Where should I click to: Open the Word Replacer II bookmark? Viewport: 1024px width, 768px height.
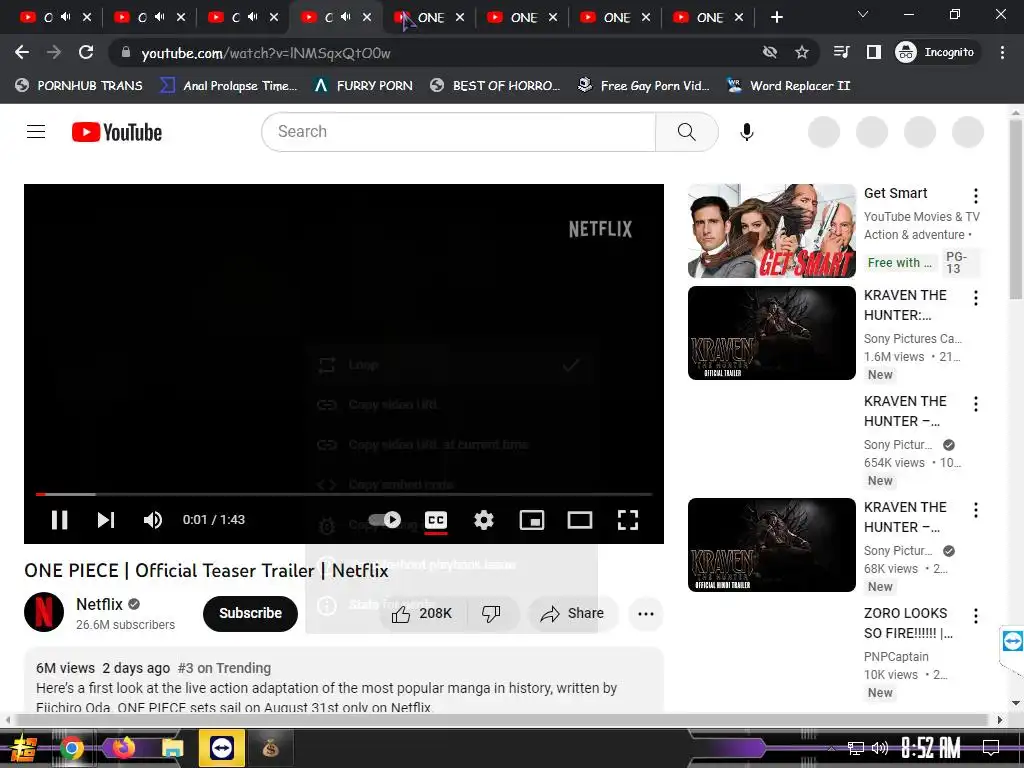pyautogui.click(x=789, y=86)
